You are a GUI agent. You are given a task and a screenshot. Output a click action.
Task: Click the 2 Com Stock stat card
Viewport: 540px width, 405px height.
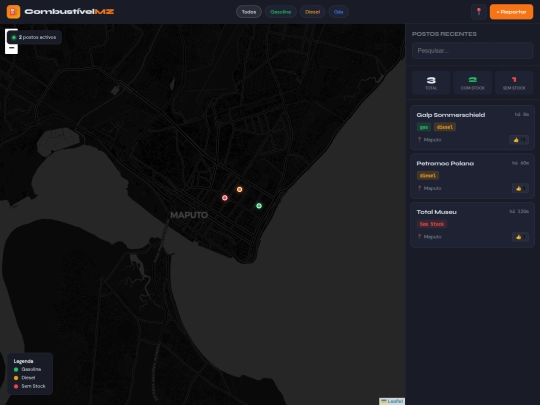472,83
